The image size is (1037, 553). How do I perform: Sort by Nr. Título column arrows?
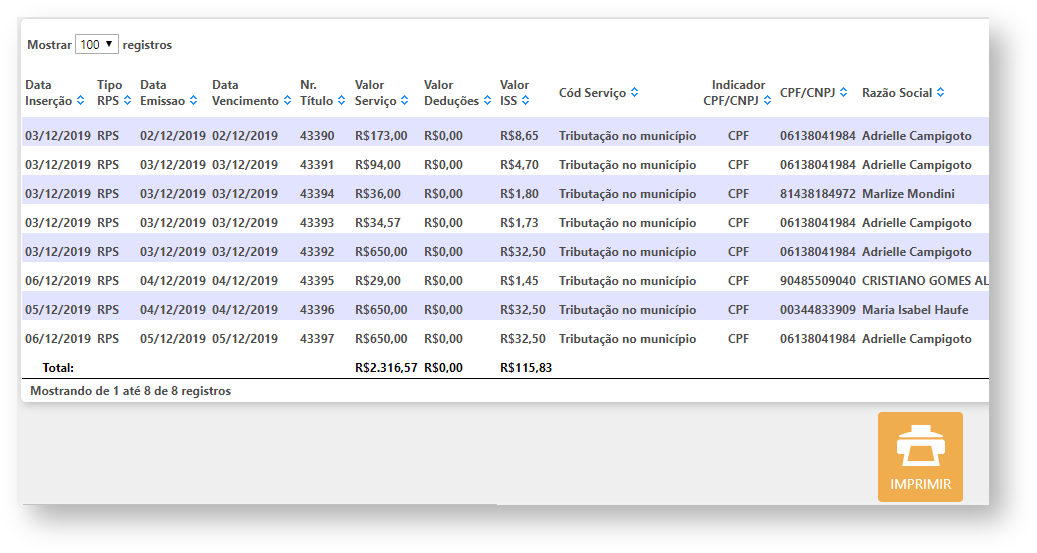[x=341, y=101]
